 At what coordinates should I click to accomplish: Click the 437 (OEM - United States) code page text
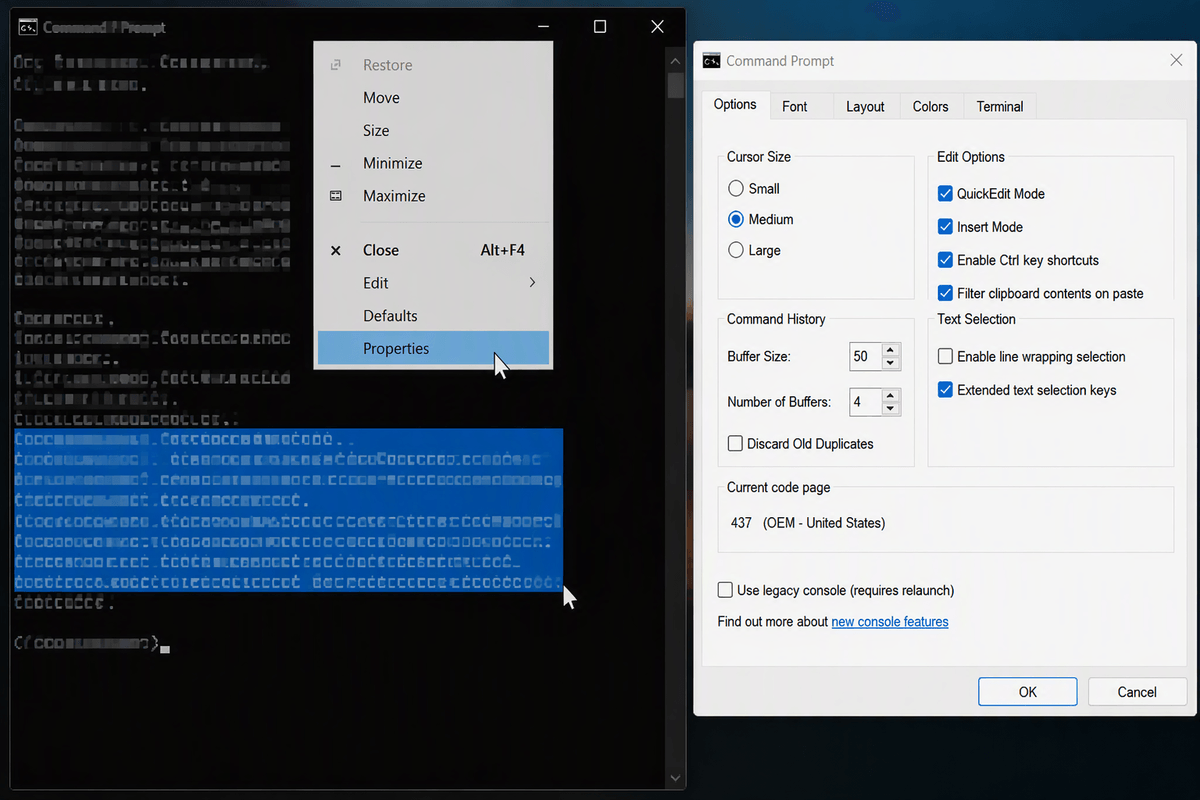[808, 523]
